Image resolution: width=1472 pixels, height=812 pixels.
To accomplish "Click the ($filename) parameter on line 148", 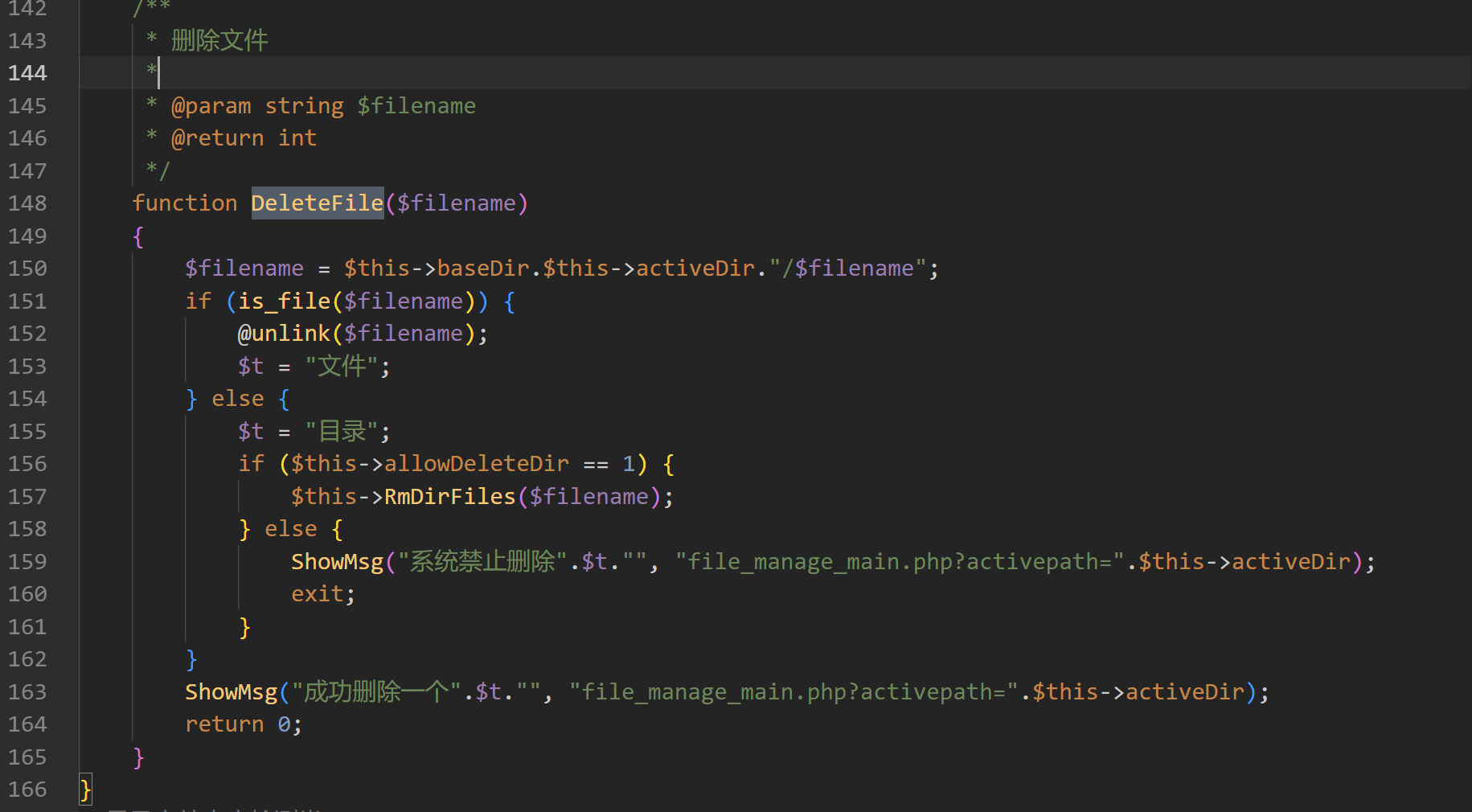I will click(x=457, y=203).
